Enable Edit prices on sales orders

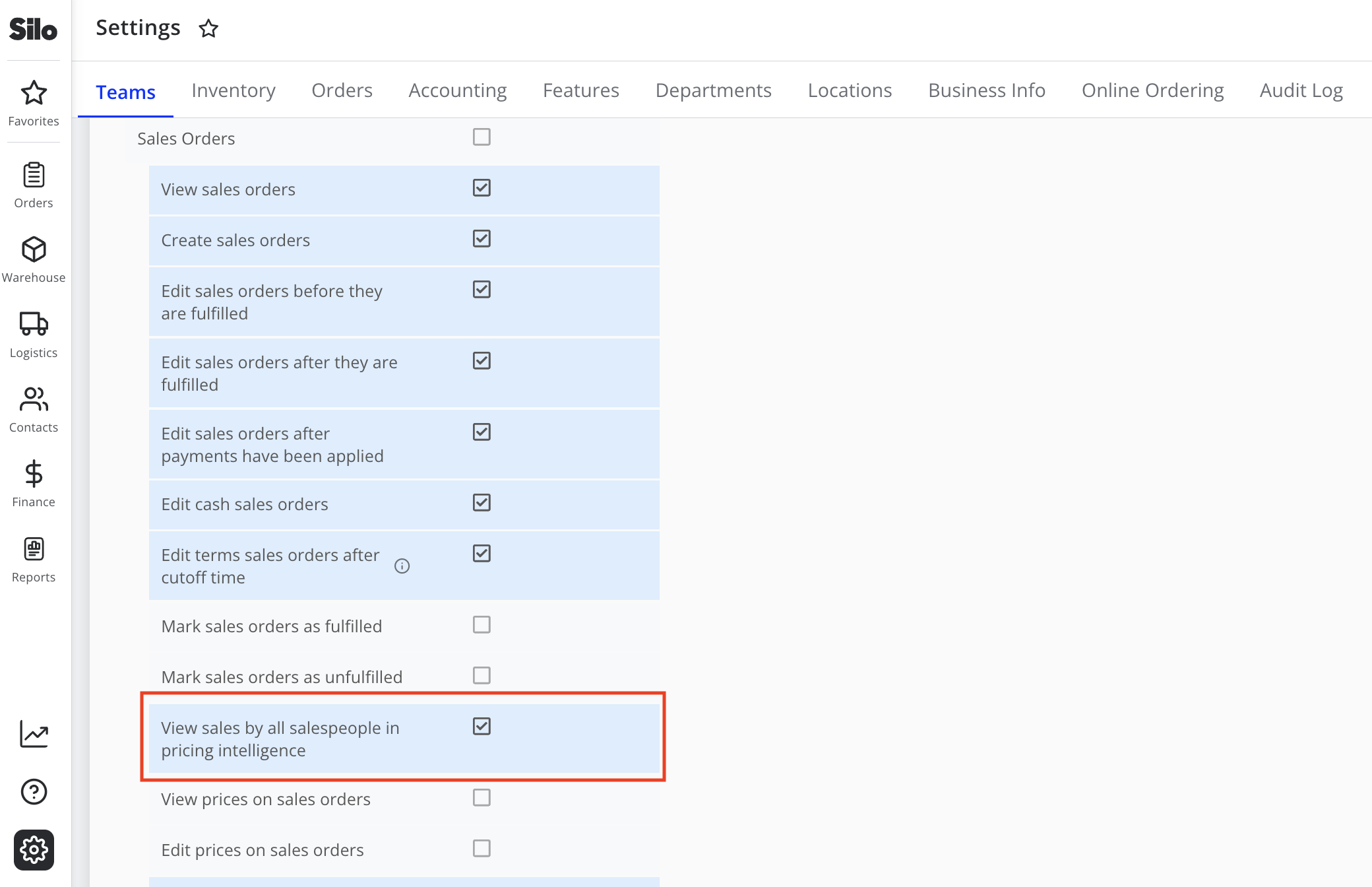pyautogui.click(x=482, y=848)
